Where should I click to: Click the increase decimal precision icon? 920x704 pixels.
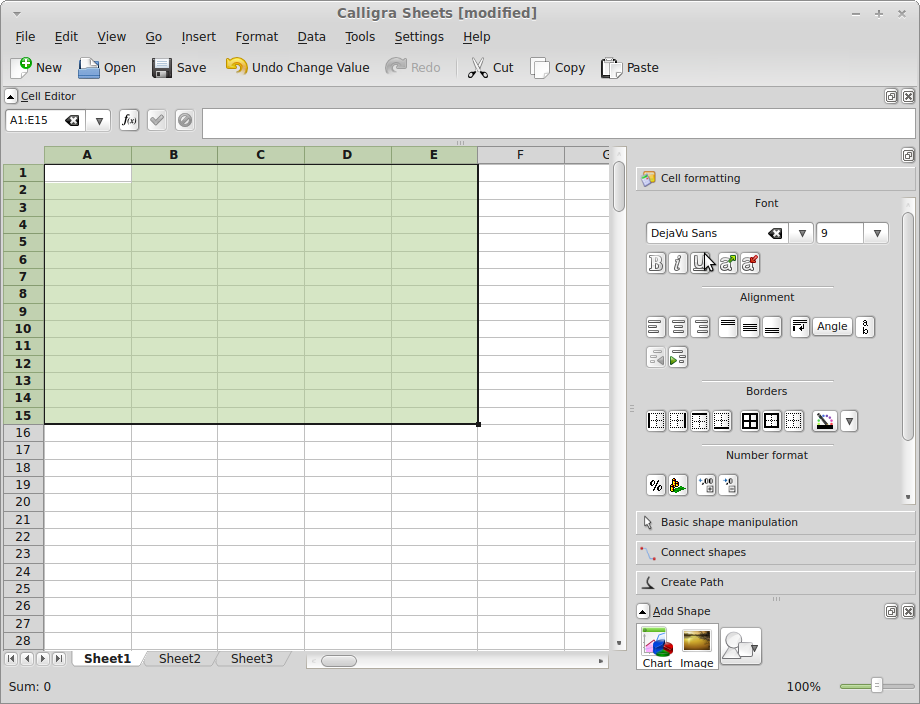tap(706, 486)
